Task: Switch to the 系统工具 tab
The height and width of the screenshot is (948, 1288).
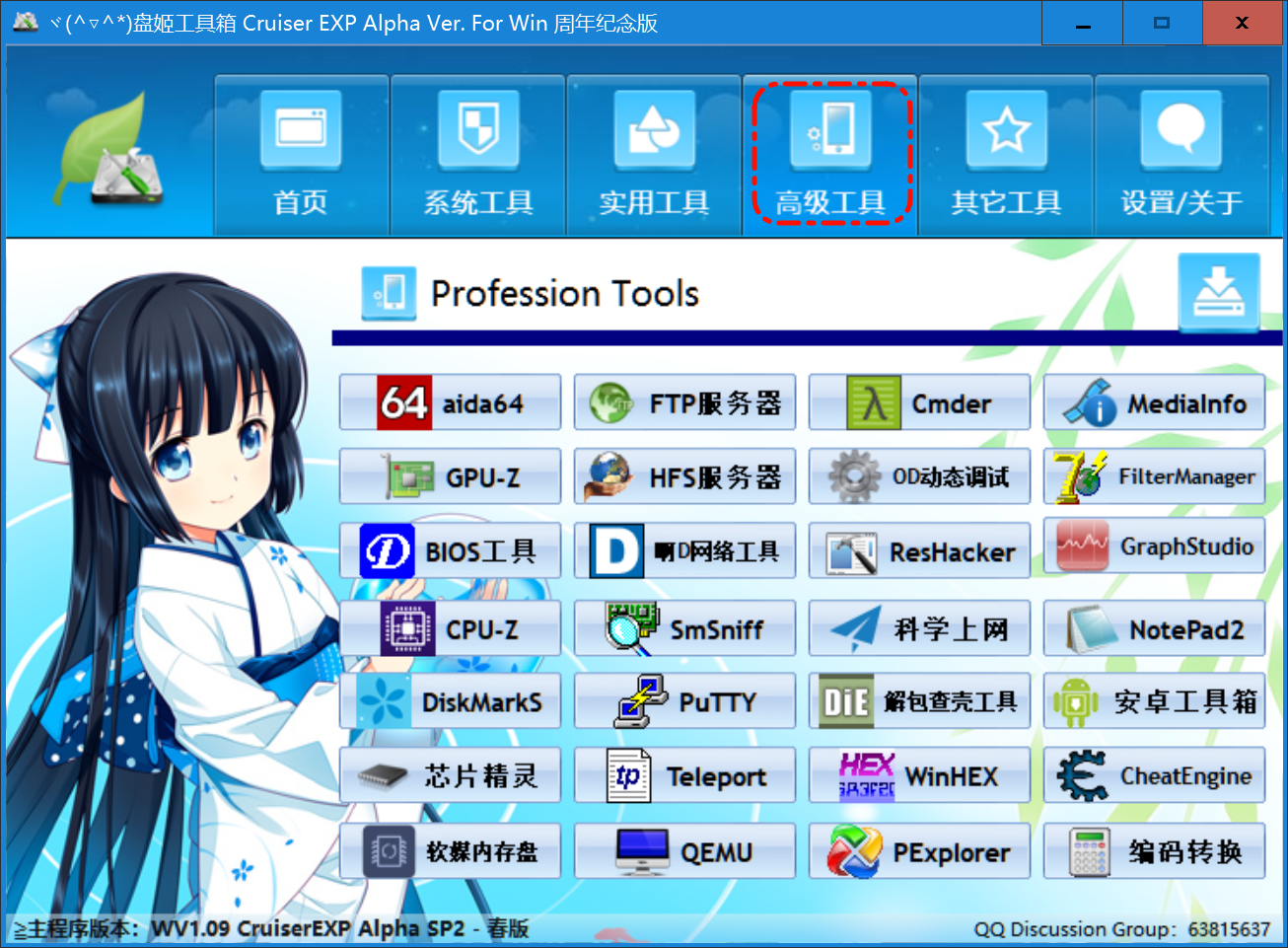Action: (x=478, y=155)
